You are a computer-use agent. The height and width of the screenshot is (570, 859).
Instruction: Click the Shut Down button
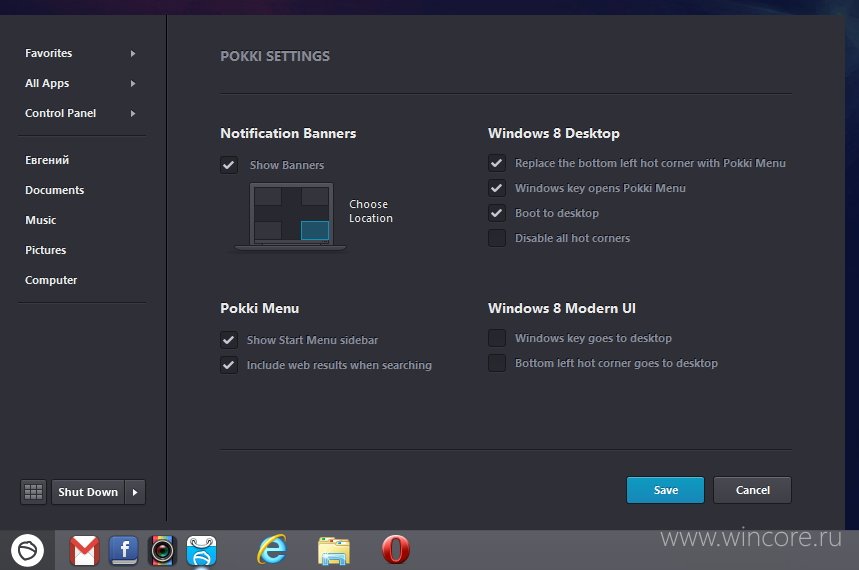point(88,492)
